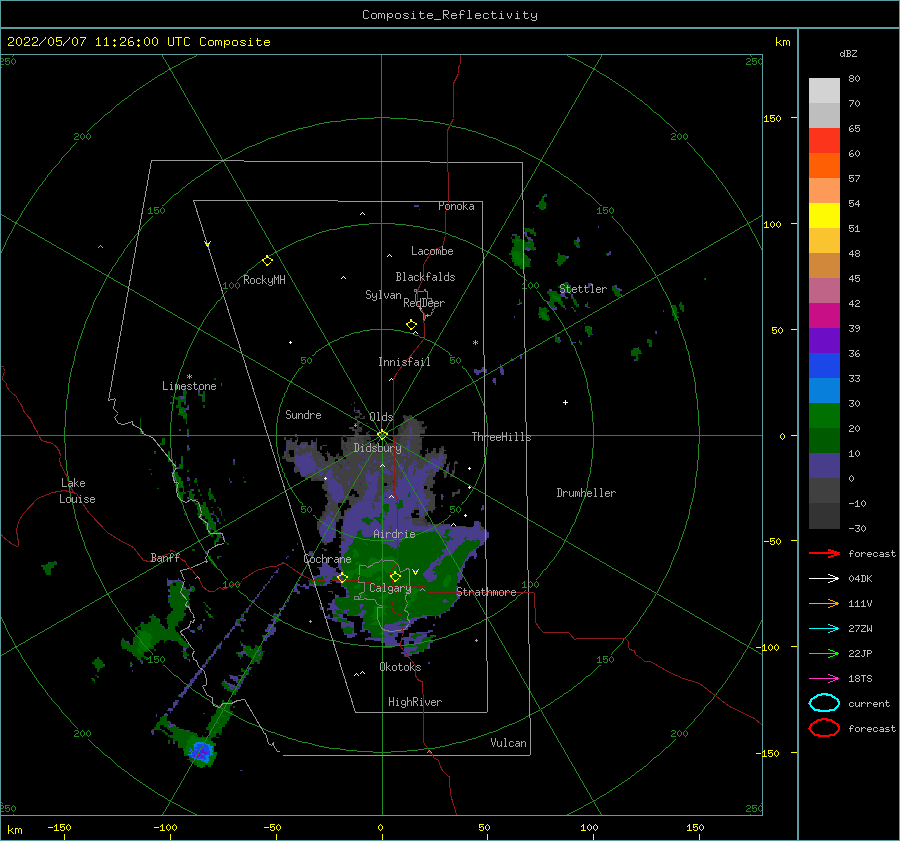Select the Innisfail map label
Image resolution: width=900 pixels, height=841 pixels.
pyautogui.click(x=404, y=362)
